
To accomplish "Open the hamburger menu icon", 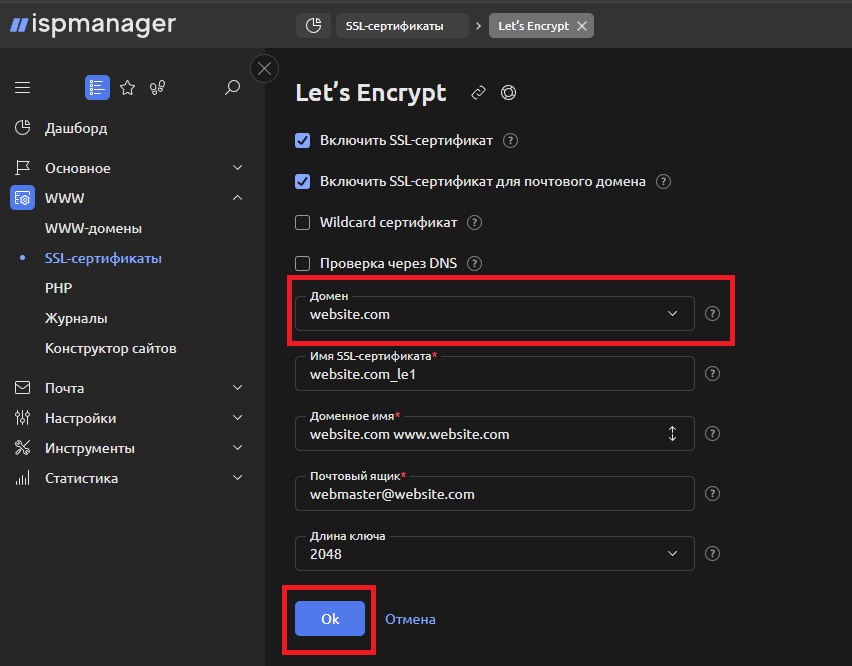I will click(22, 87).
